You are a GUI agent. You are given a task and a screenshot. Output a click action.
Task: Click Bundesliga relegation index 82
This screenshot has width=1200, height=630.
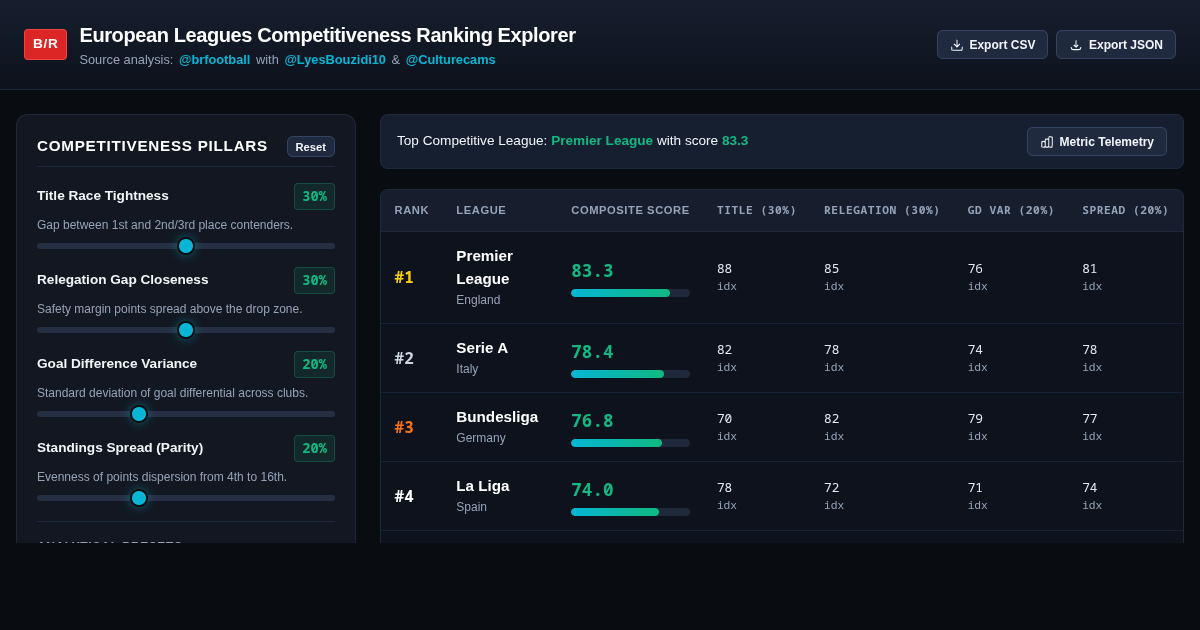pos(832,419)
